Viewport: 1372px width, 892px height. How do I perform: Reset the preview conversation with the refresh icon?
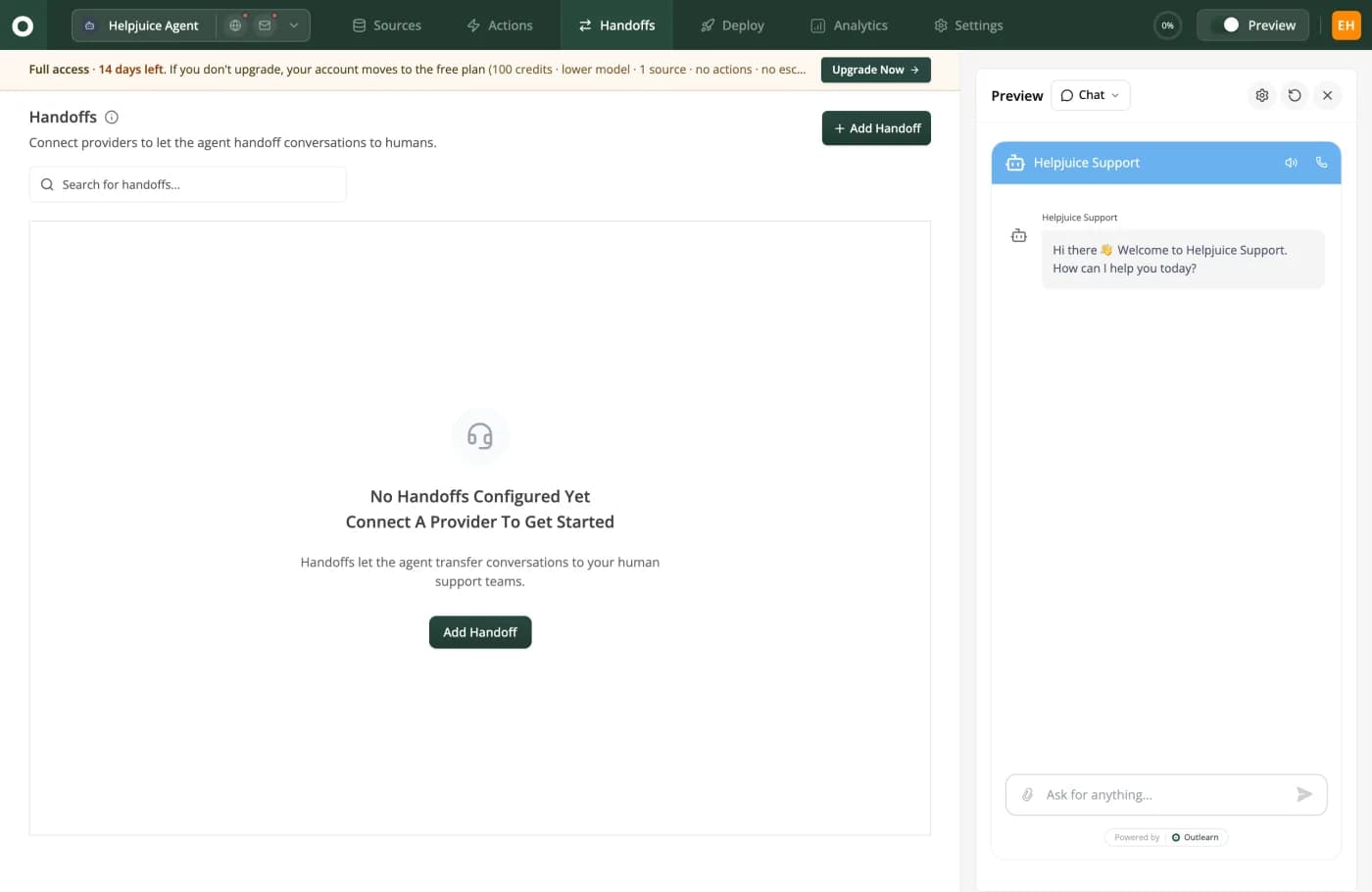click(x=1295, y=95)
